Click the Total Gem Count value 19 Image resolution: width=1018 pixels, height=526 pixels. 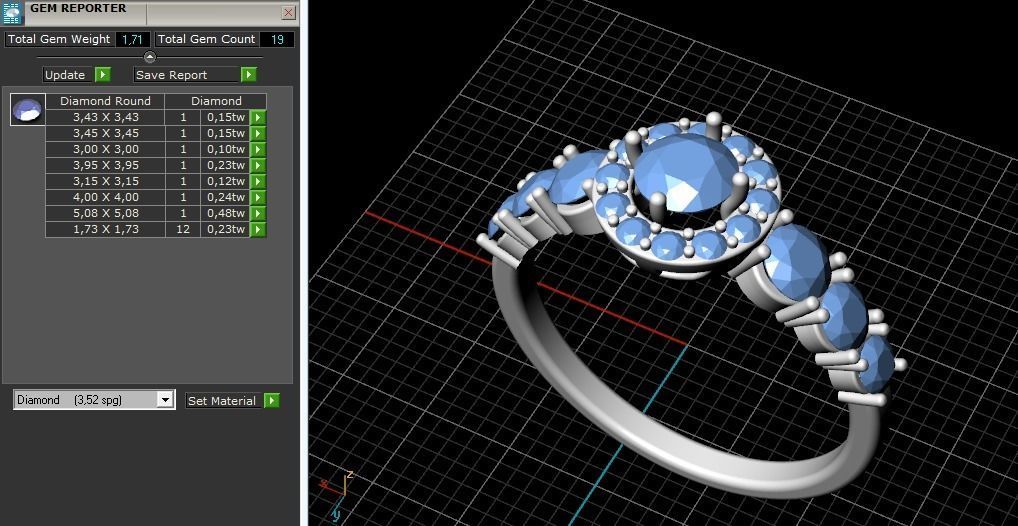point(277,40)
